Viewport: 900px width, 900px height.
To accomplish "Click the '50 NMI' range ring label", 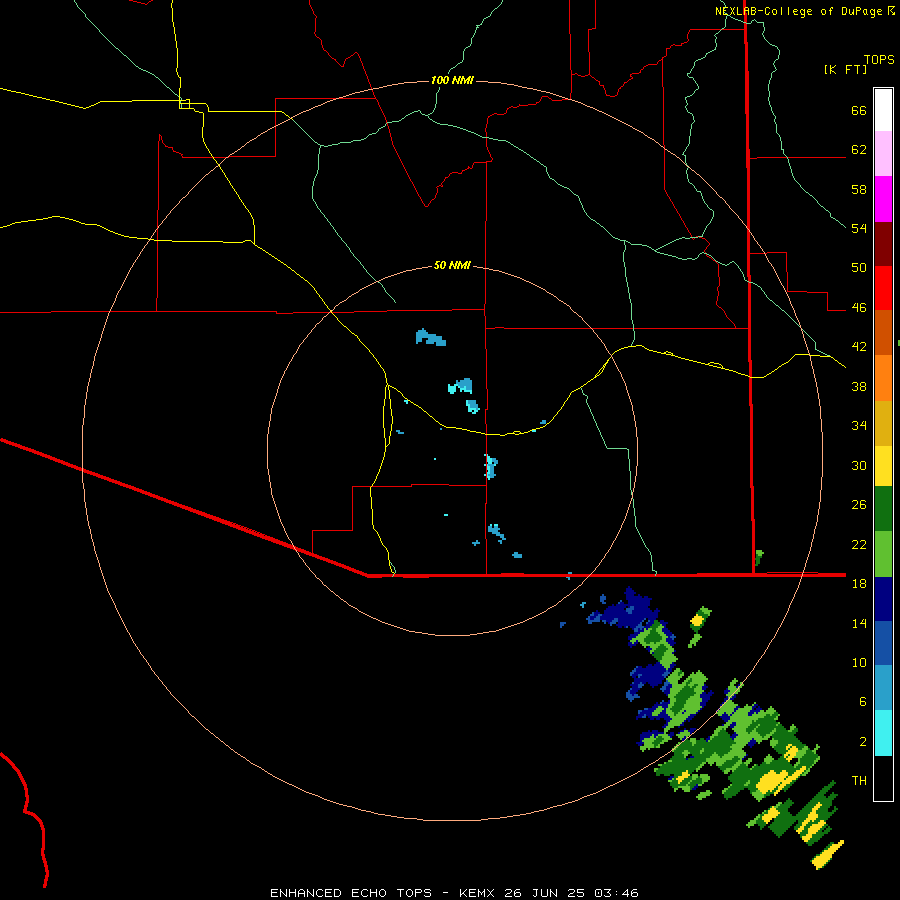I will pyautogui.click(x=452, y=265).
